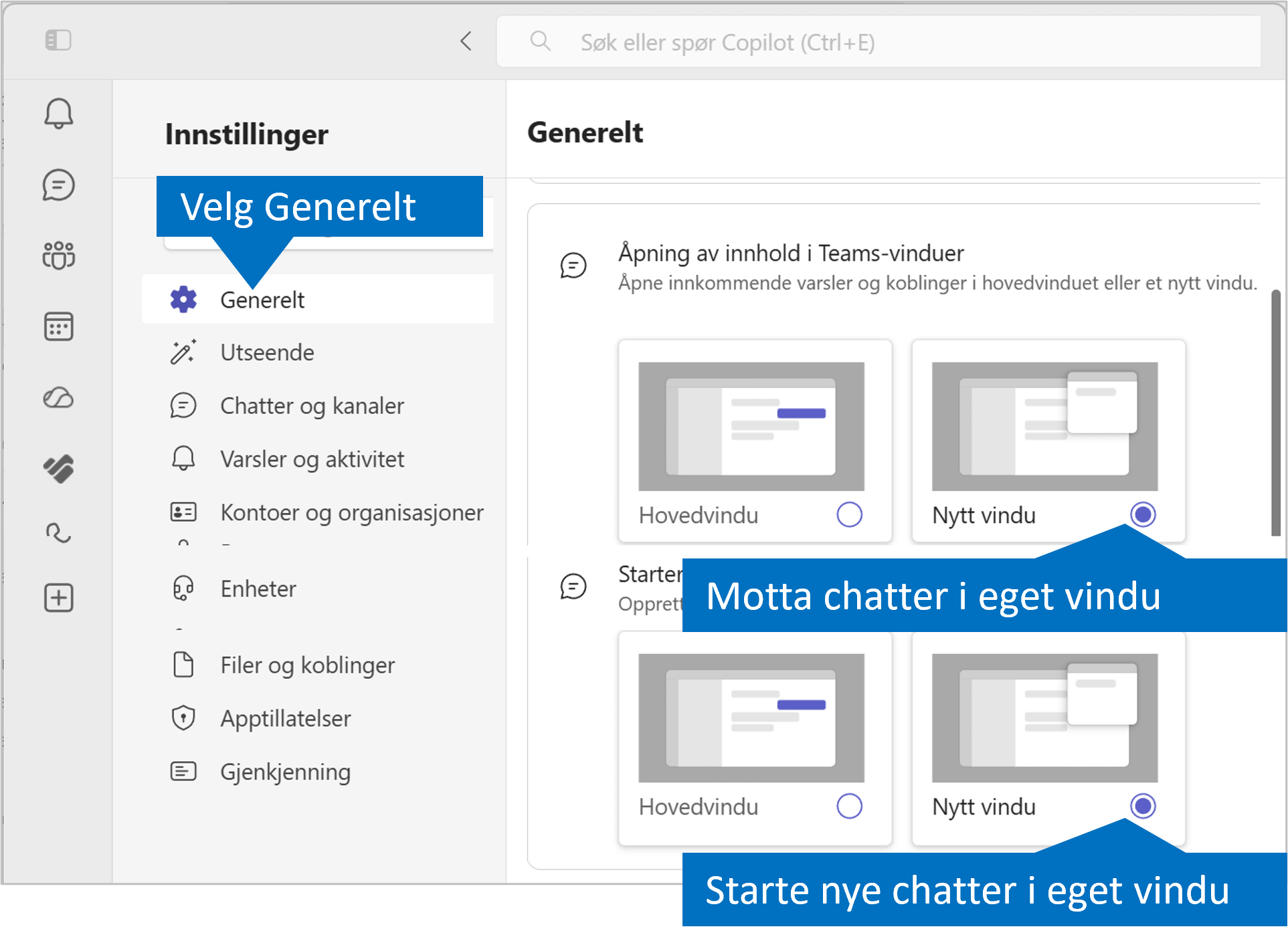1288x941 pixels.
Task: Click the chat icon beside Åpning av innhold
Action: (573, 266)
